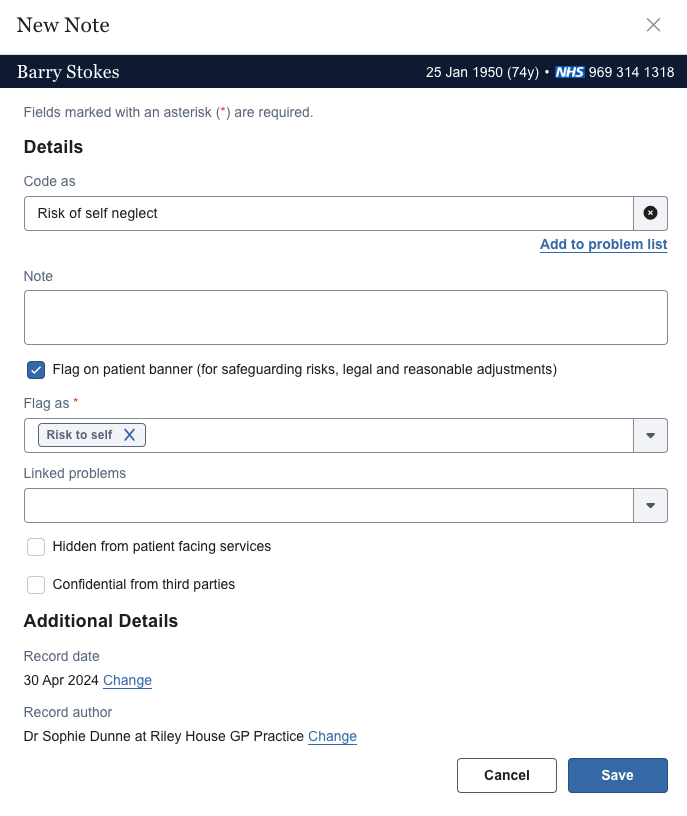The width and height of the screenshot is (687, 816).
Task: Click the NHS logo in the patient banner
Action: 567,72
